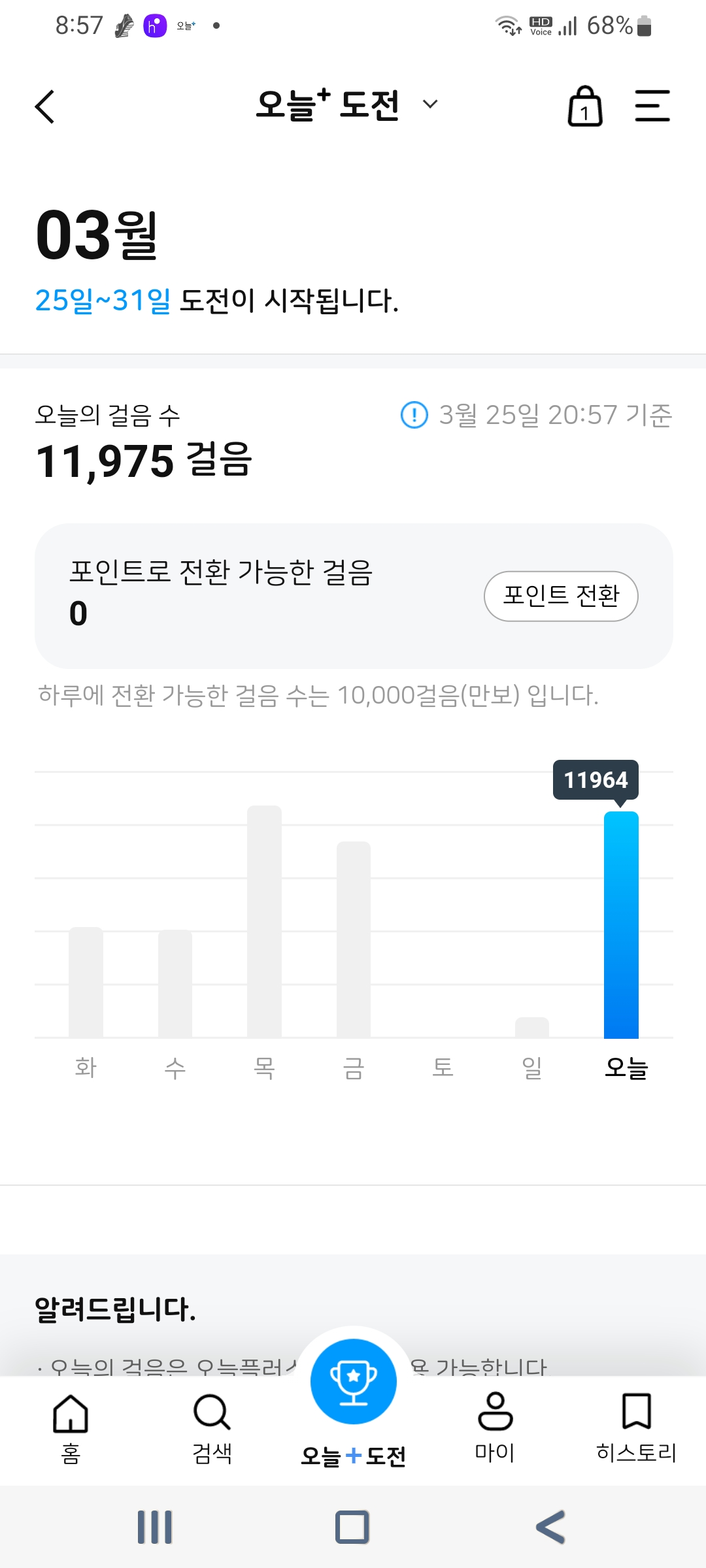Tap the 25일~31일 date range link
Screen dimensions: 706x1568
point(103,301)
